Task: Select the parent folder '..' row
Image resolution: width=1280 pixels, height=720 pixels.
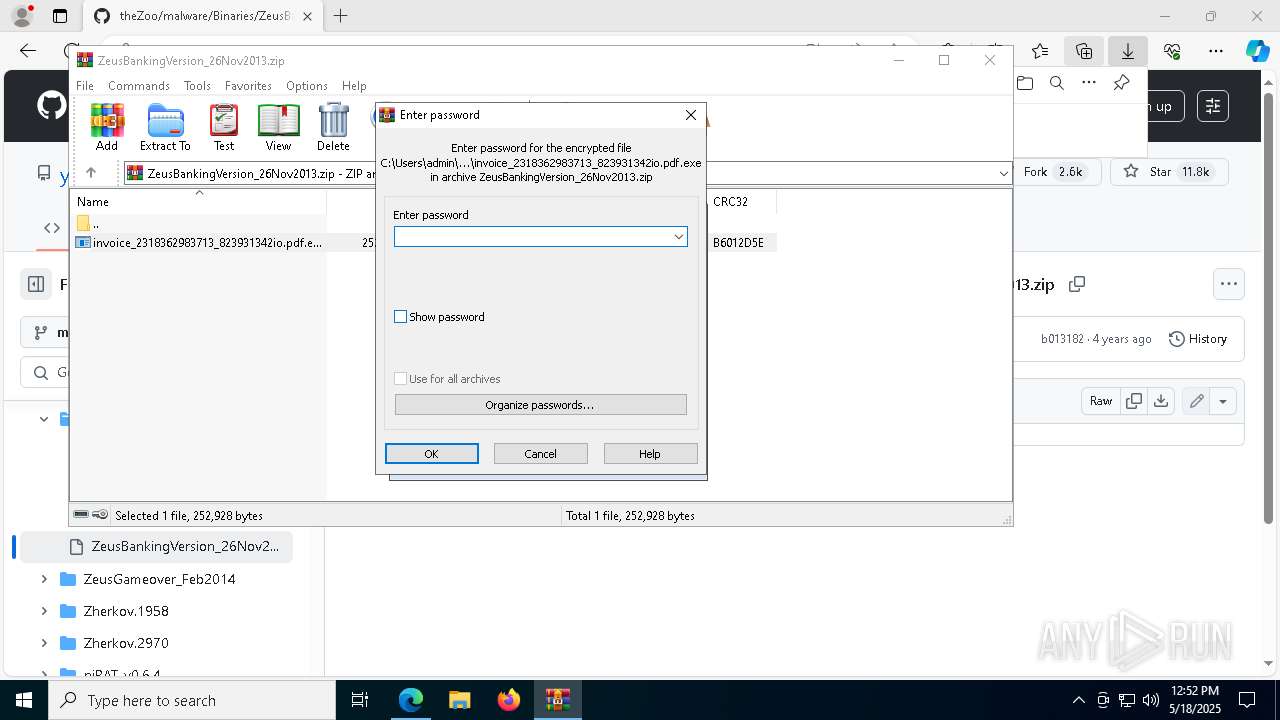Action: tap(200, 223)
